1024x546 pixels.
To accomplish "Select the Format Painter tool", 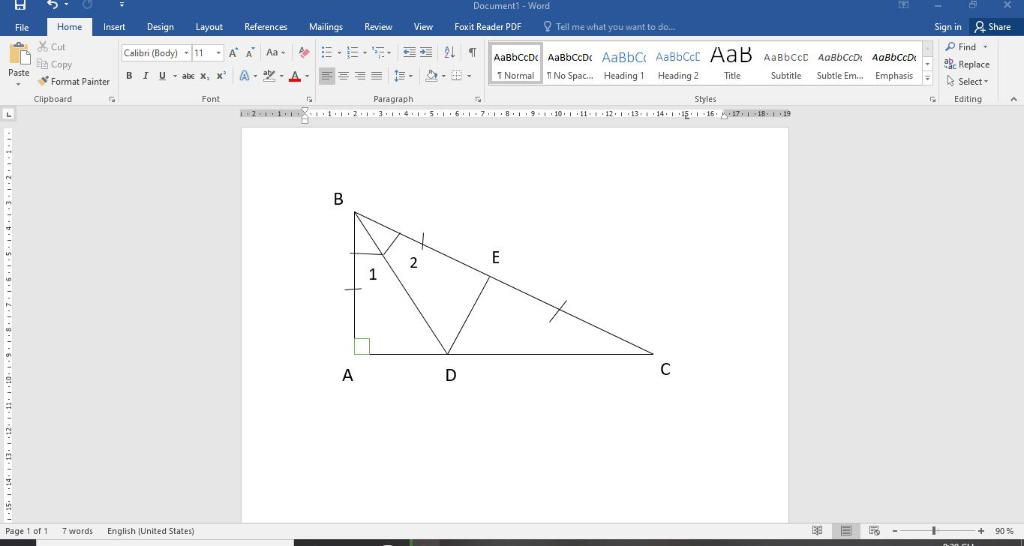I will (74, 82).
